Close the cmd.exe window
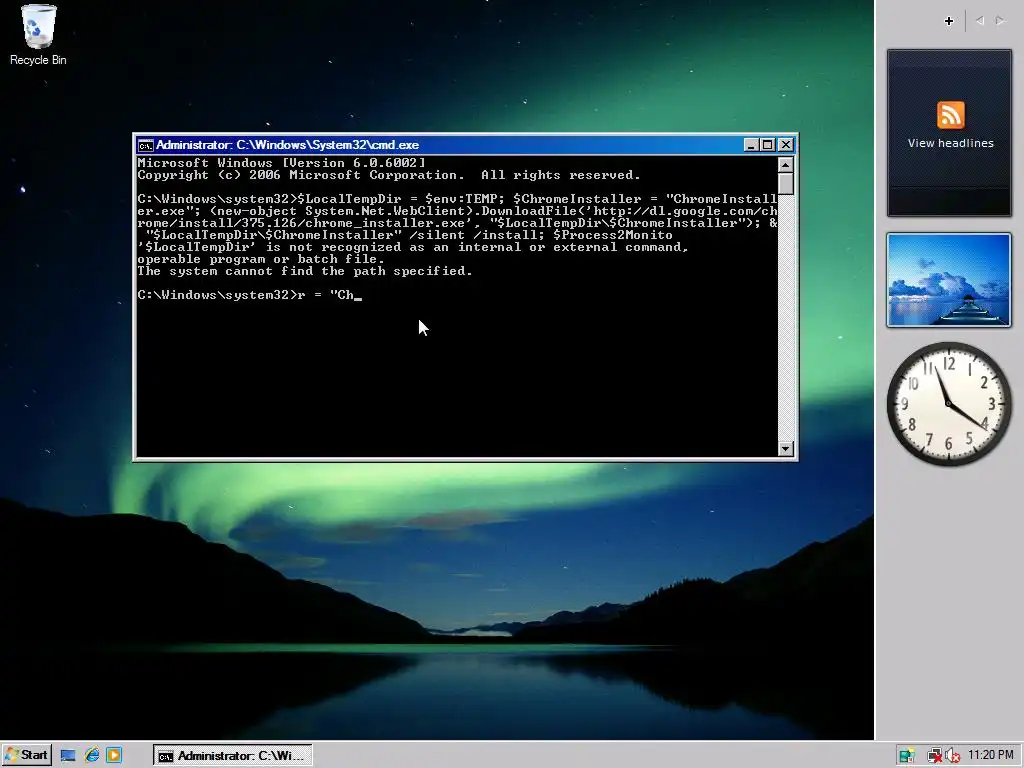The height and width of the screenshot is (768, 1024). pyautogui.click(x=786, y=145)
